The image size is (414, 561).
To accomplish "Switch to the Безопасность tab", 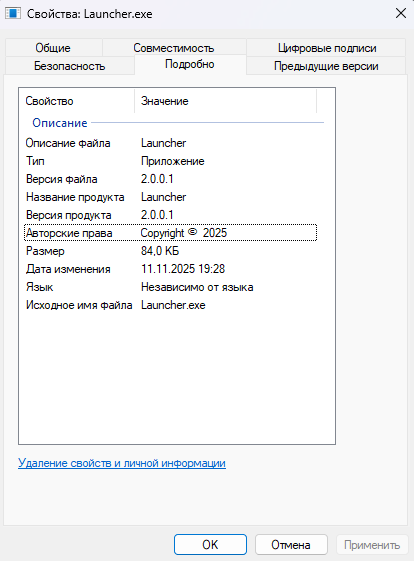I will pos(70,66).
